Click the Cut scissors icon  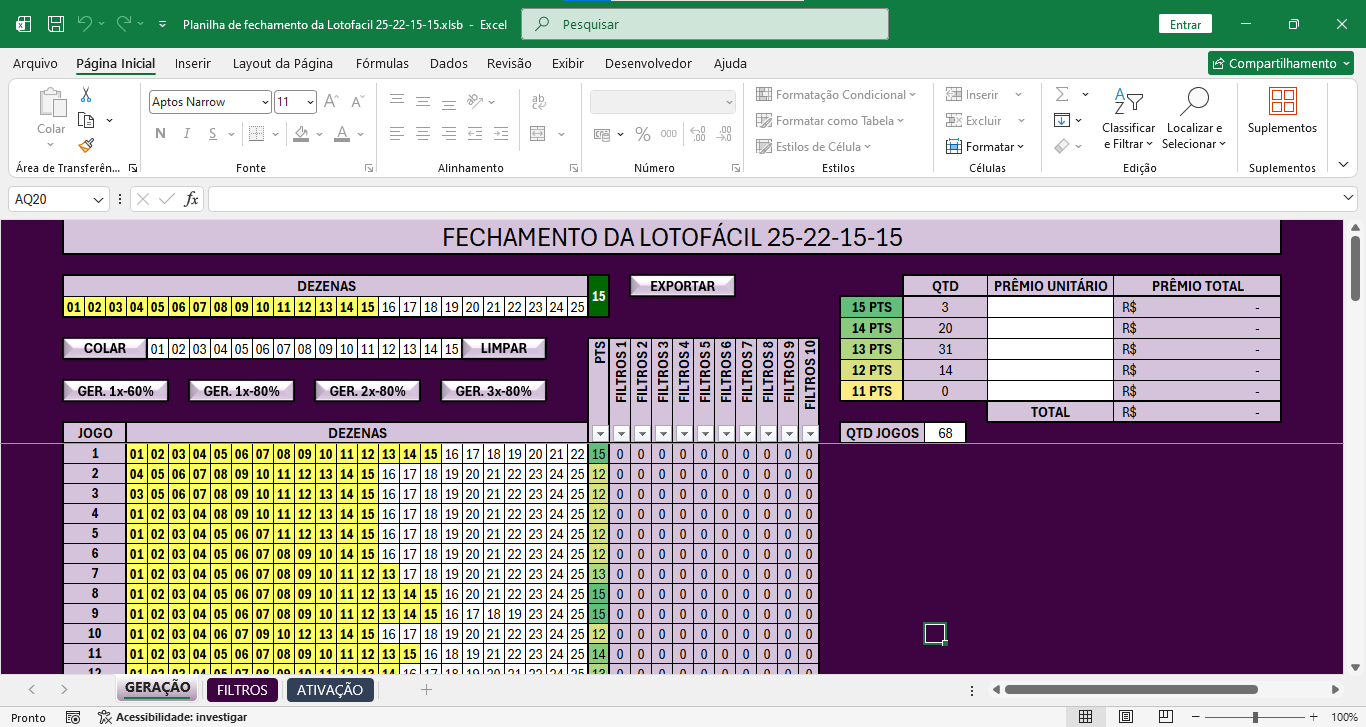tap(86, 95)
